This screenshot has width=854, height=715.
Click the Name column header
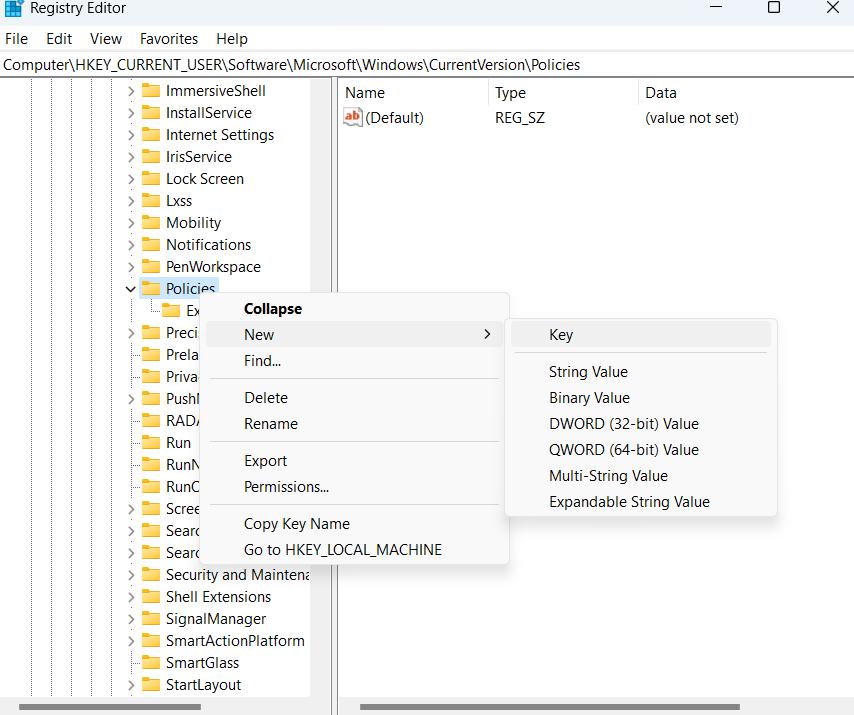365,92
